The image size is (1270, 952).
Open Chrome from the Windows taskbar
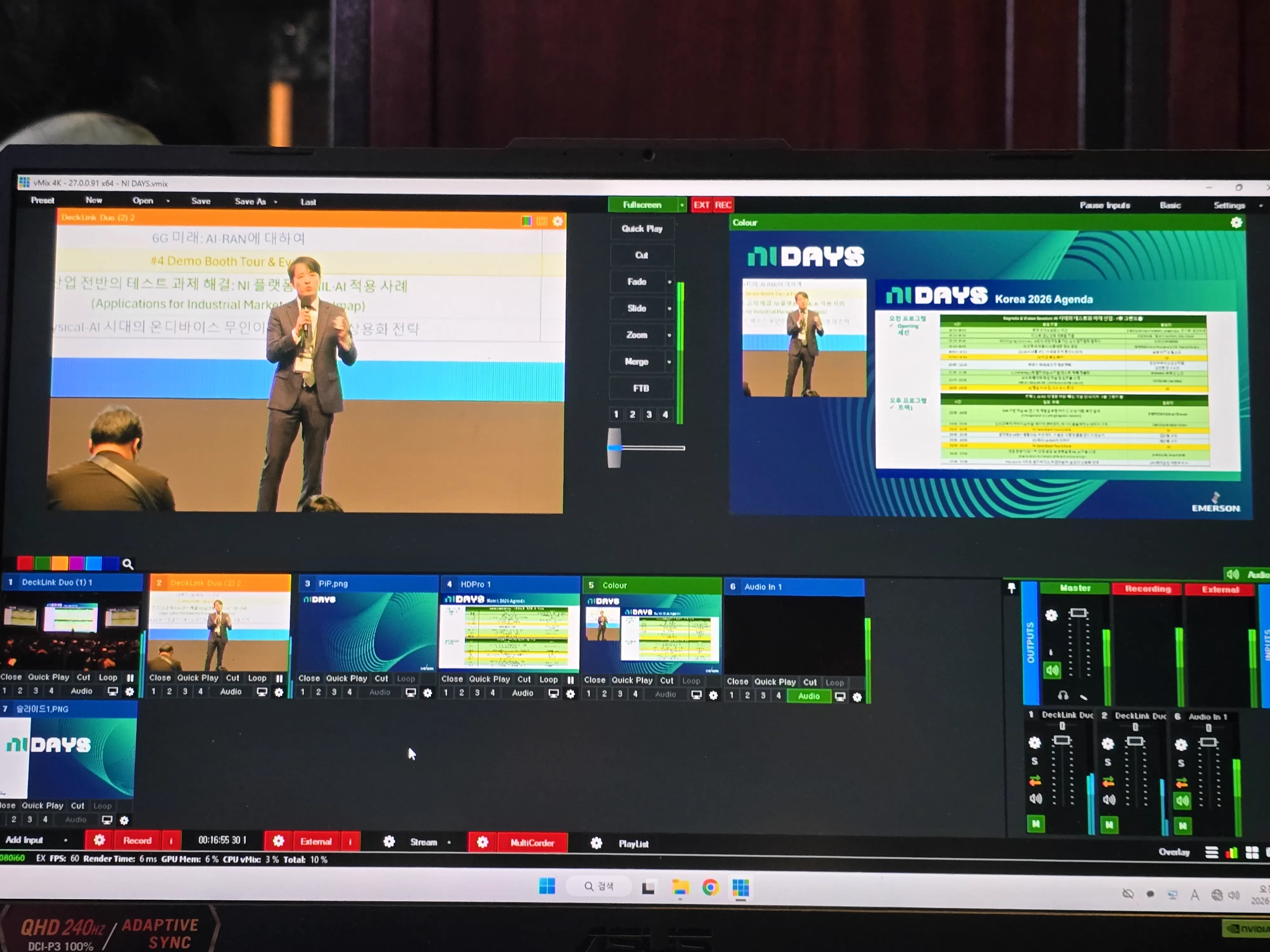pyautogui.click(x=710, y=888)
